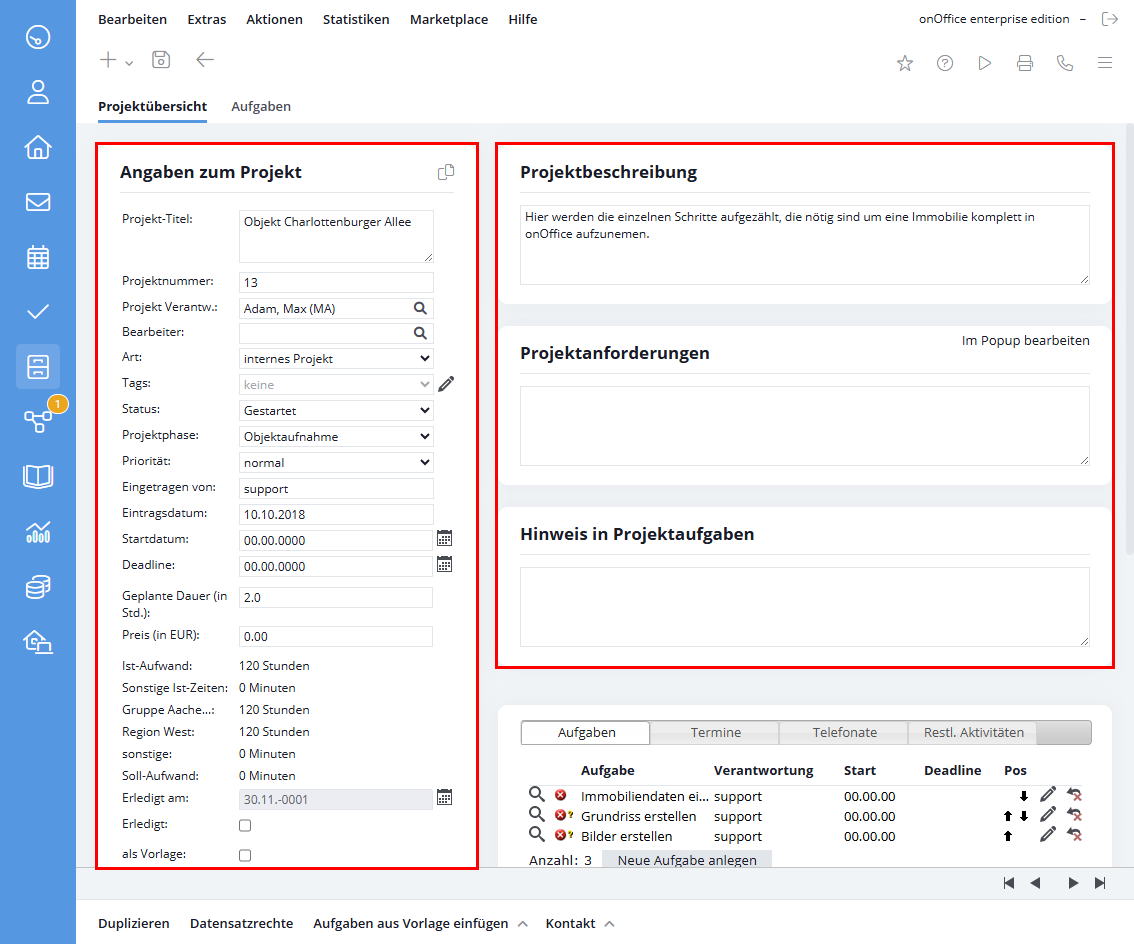Switch to the Aufgaben tab at top
Image resolution: width=1134 pixels, height=944 pixels.
[260, 106]
